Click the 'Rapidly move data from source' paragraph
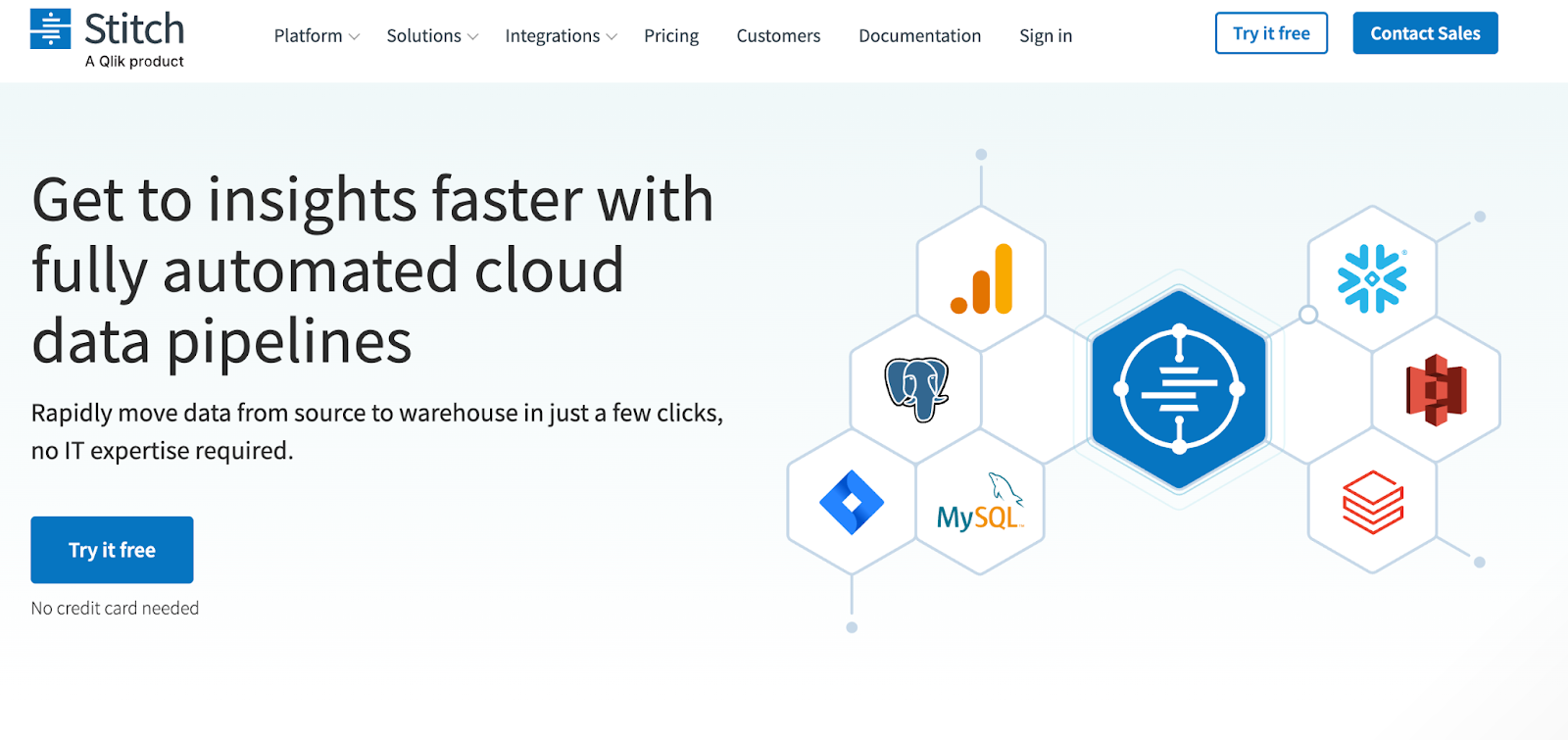 point(377,431)
